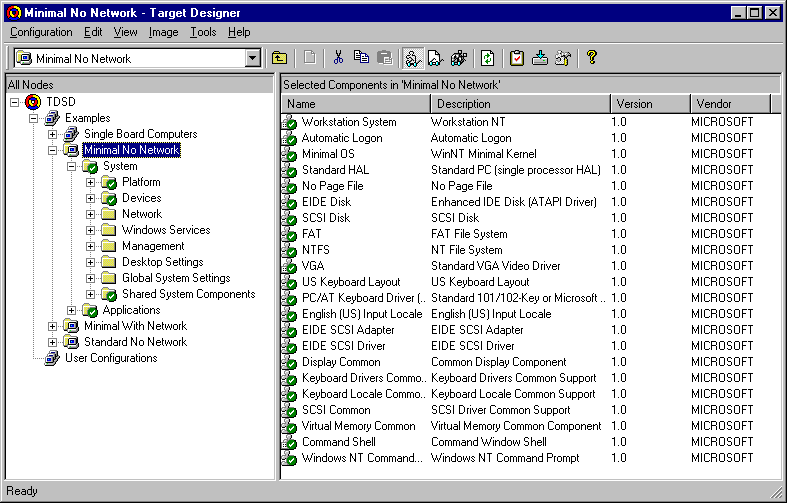The width and height of the screenshot is (787, 503).
Task: Click the green check icon beside NTFS
Action: 290,251
